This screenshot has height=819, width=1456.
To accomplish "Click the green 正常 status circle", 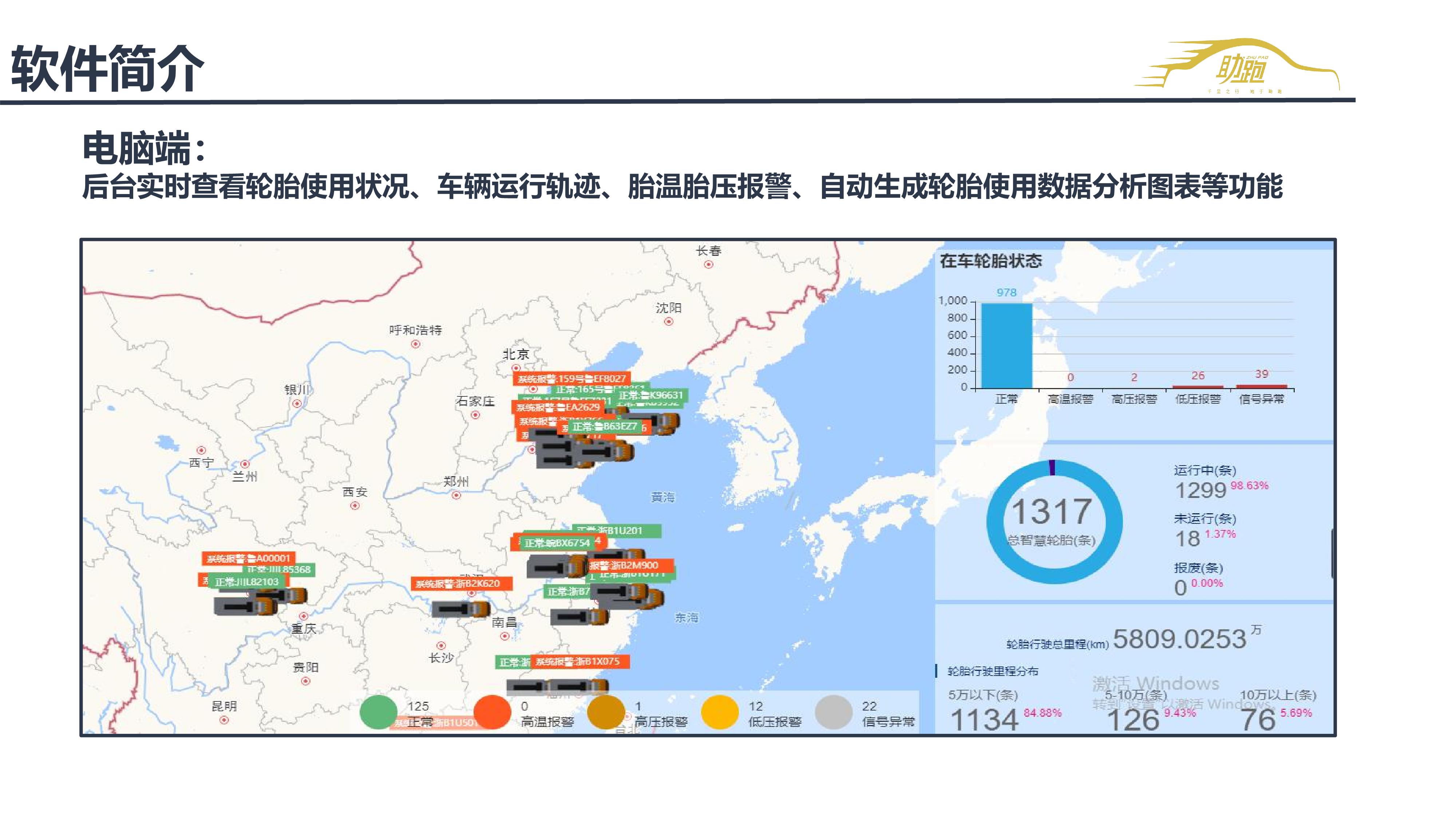I will point(378,712).
